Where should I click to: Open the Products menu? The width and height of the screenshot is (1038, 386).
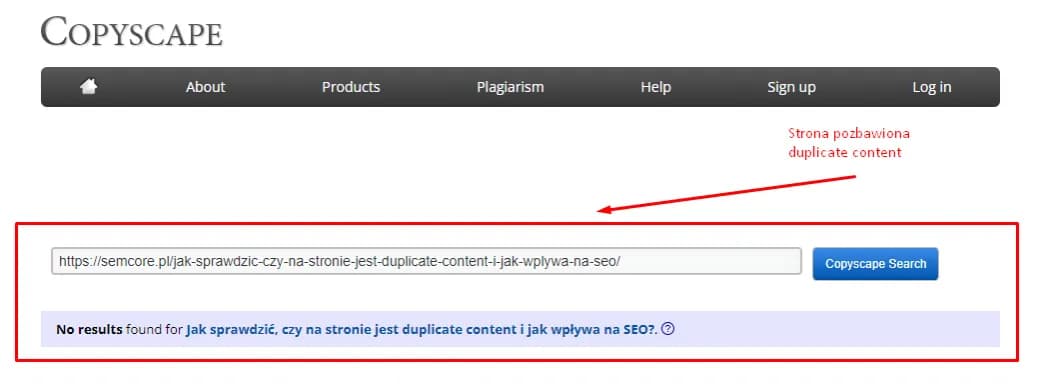click(351, 87)
